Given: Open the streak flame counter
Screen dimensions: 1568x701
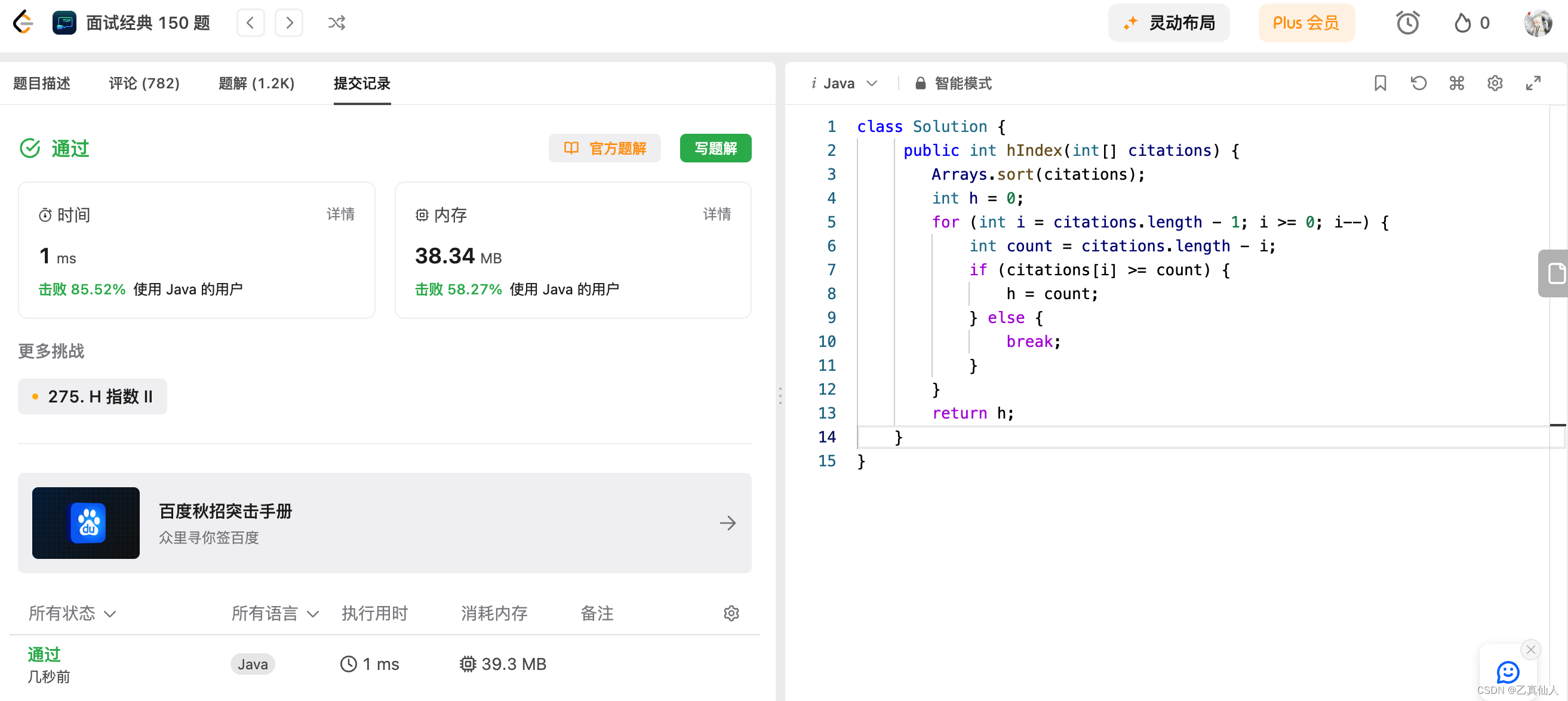Looking at the screenshot, I should click(x=1471, y=23).
